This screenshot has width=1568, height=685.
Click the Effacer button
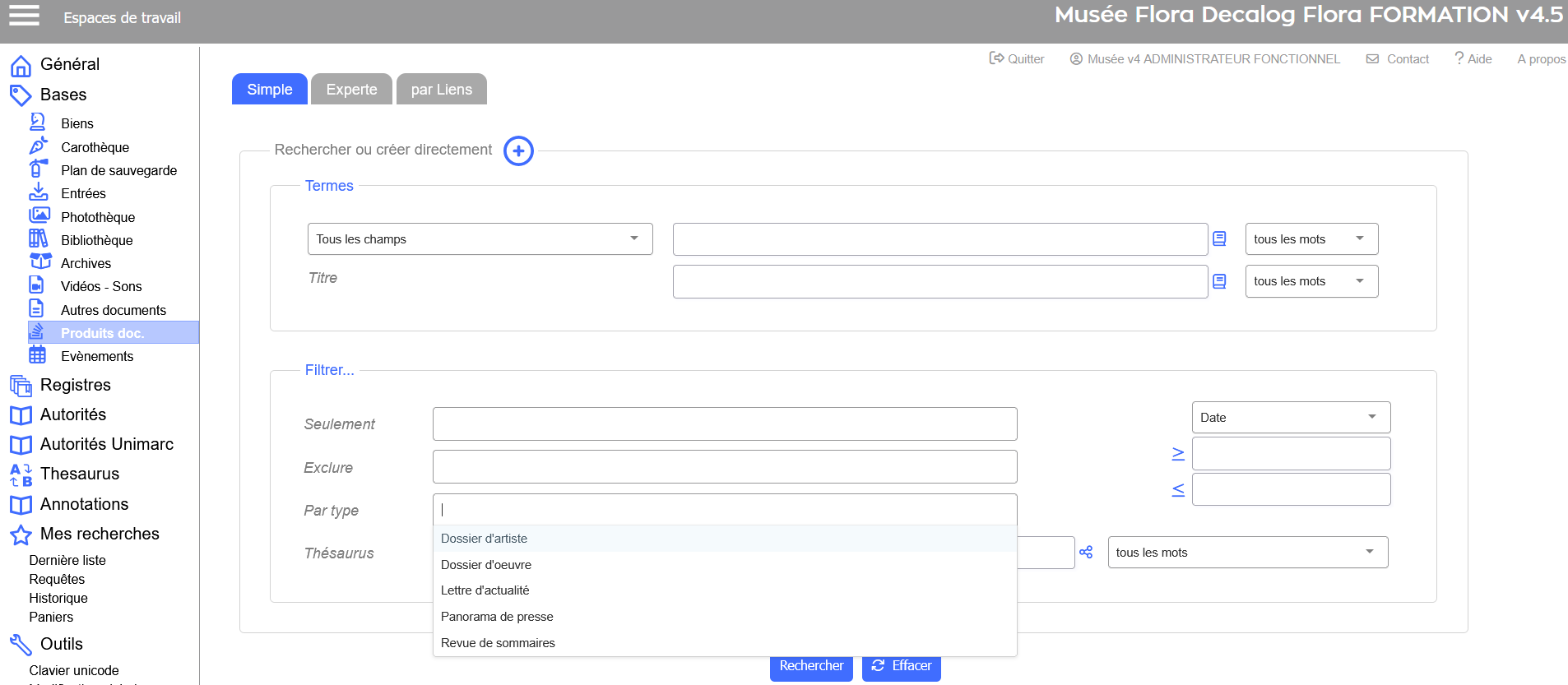(x=902, y=667)
